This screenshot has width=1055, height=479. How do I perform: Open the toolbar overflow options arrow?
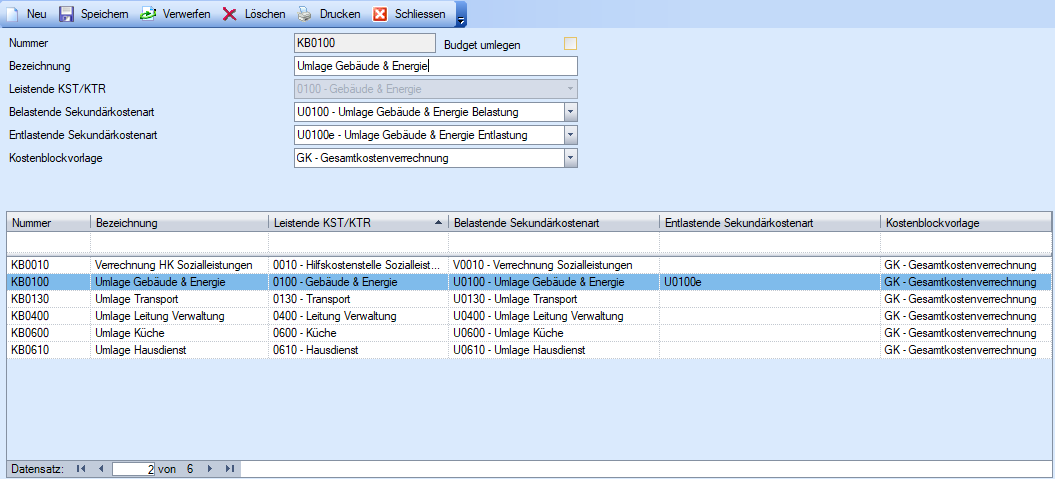click(x=460, y=20)
